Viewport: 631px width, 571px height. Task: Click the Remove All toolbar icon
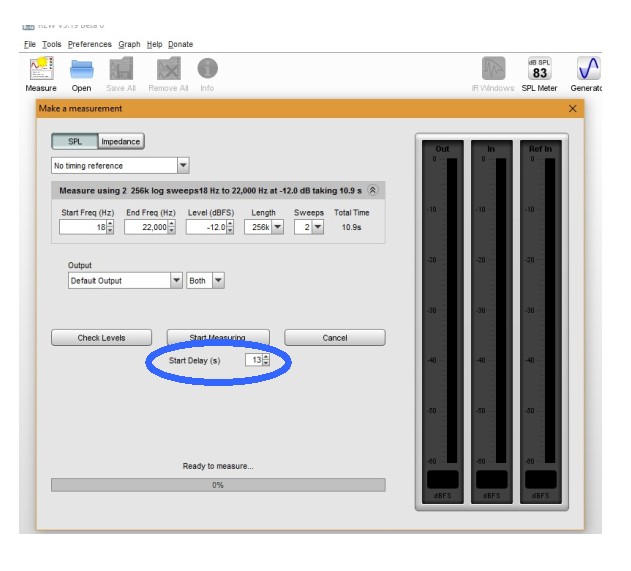[x=168, y=69]
